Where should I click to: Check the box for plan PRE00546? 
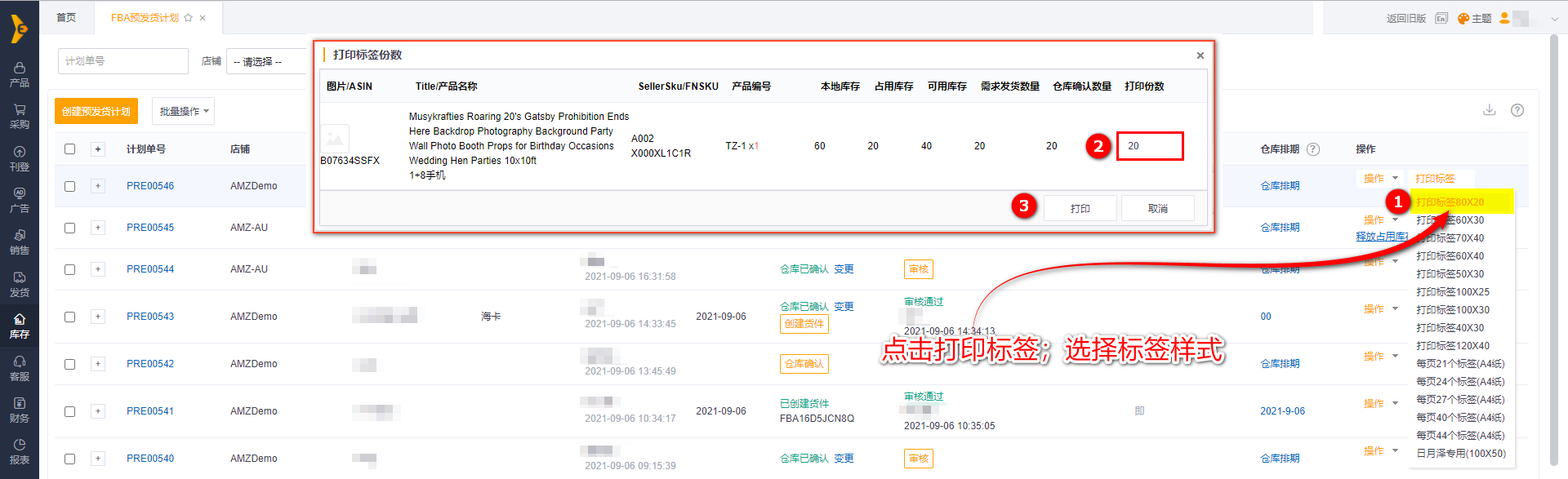70,186
